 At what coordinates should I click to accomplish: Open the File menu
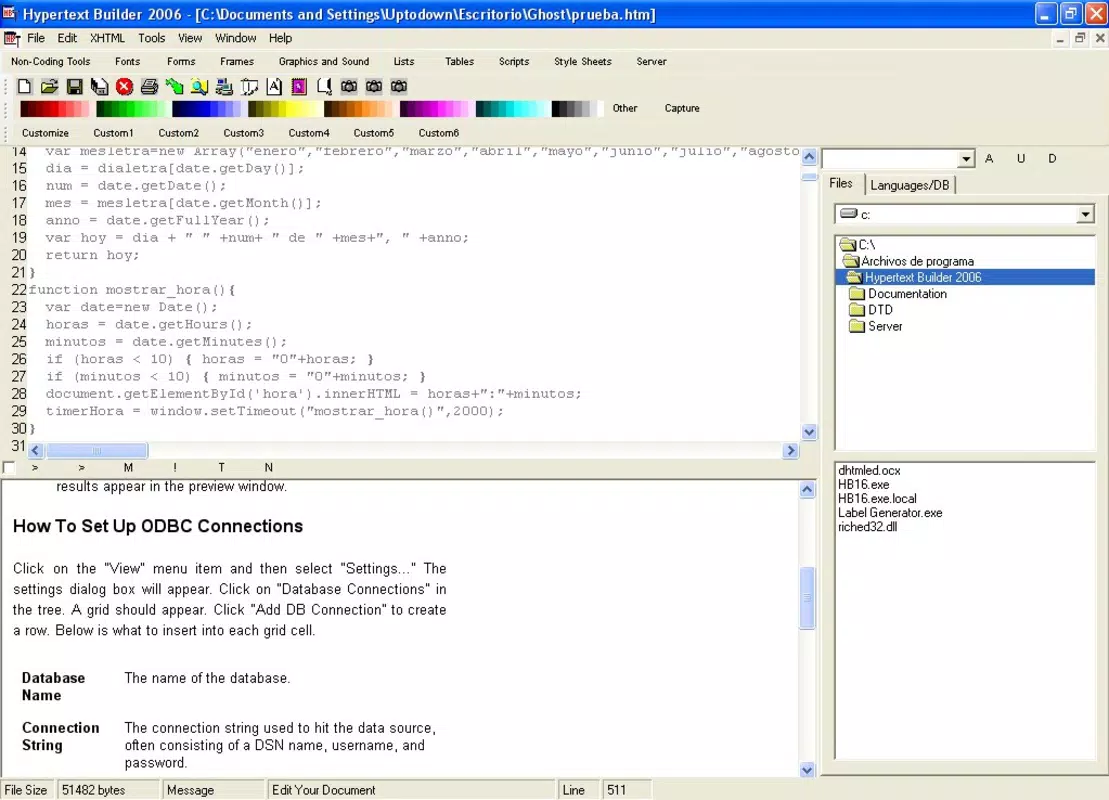click(36, 38)
